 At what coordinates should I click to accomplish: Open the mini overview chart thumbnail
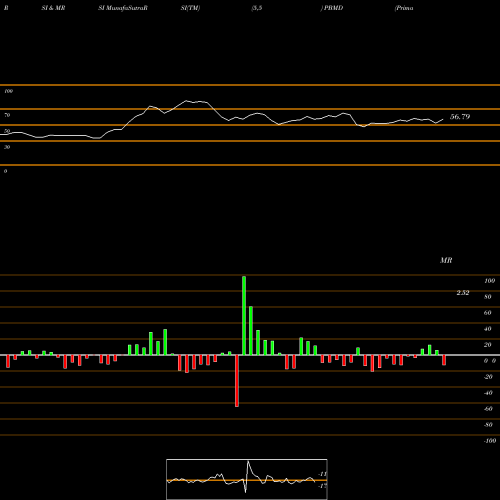[247, 479]
